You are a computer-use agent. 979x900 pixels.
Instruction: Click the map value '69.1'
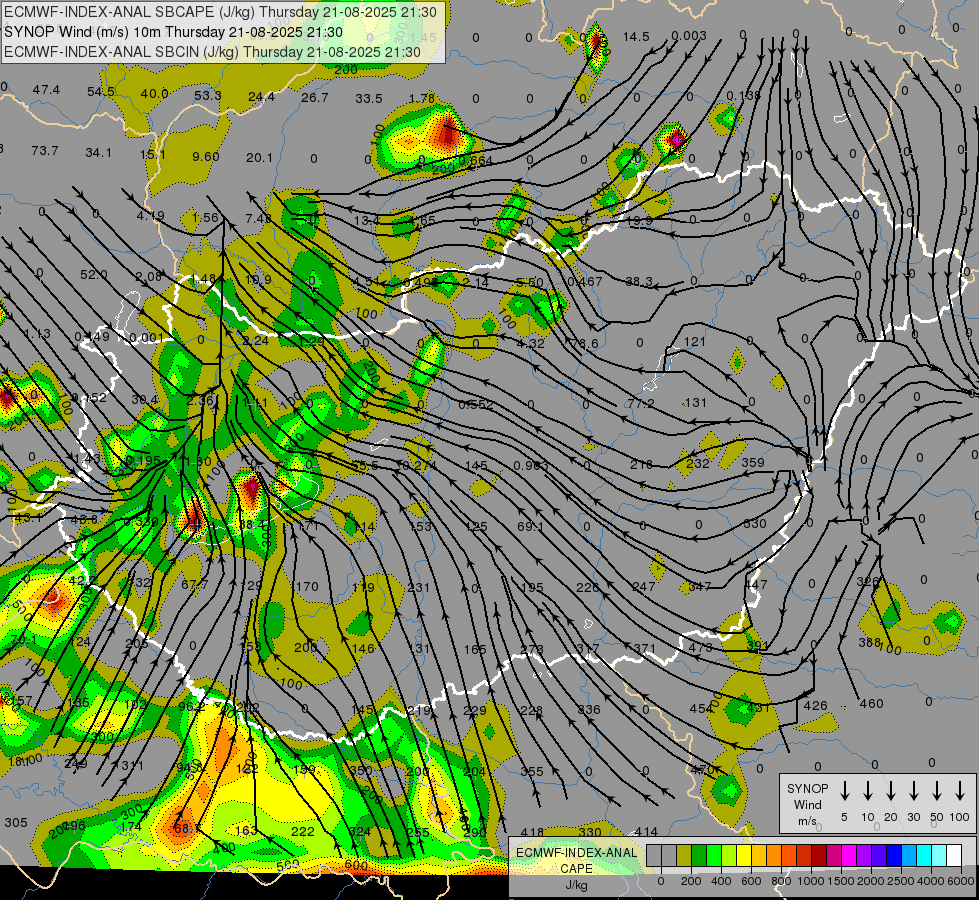(x=530, y=527)
